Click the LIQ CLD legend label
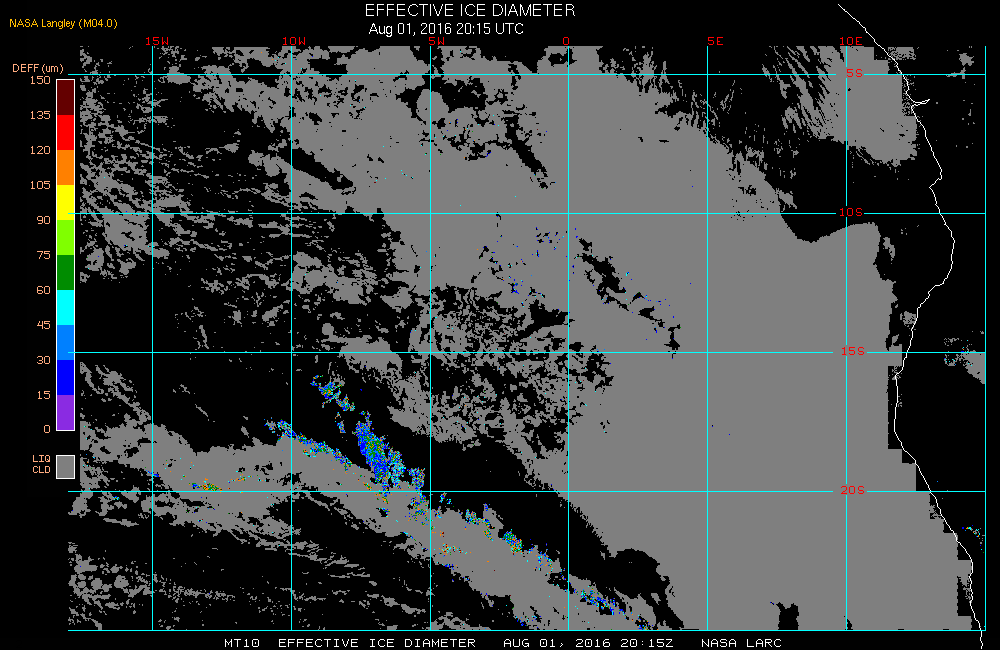Image resolution: width=1000 pixels, height=650 pixels. [41, 464]
